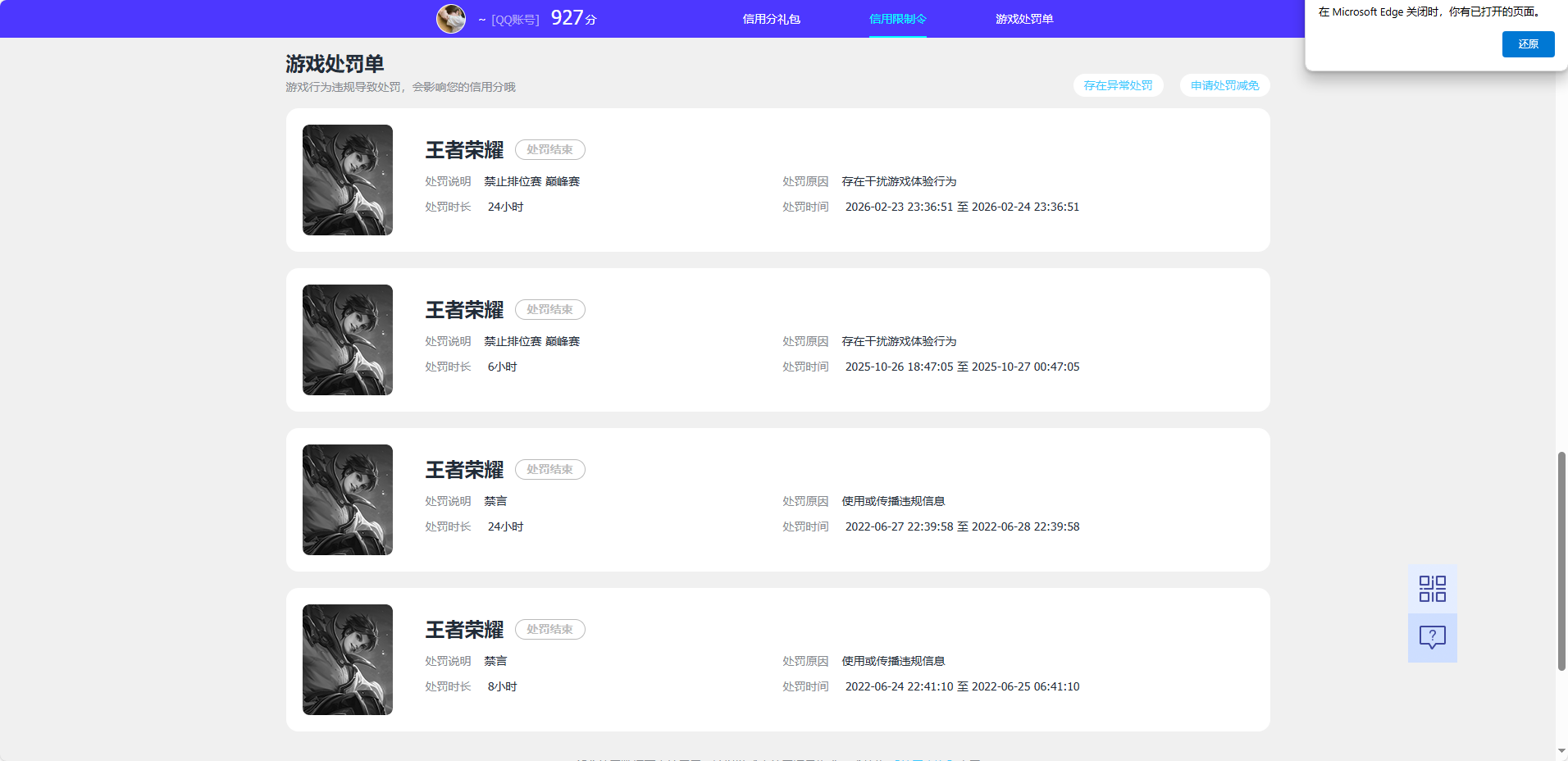
Task: Click the user avatar in header
Action: pos(451,19)
